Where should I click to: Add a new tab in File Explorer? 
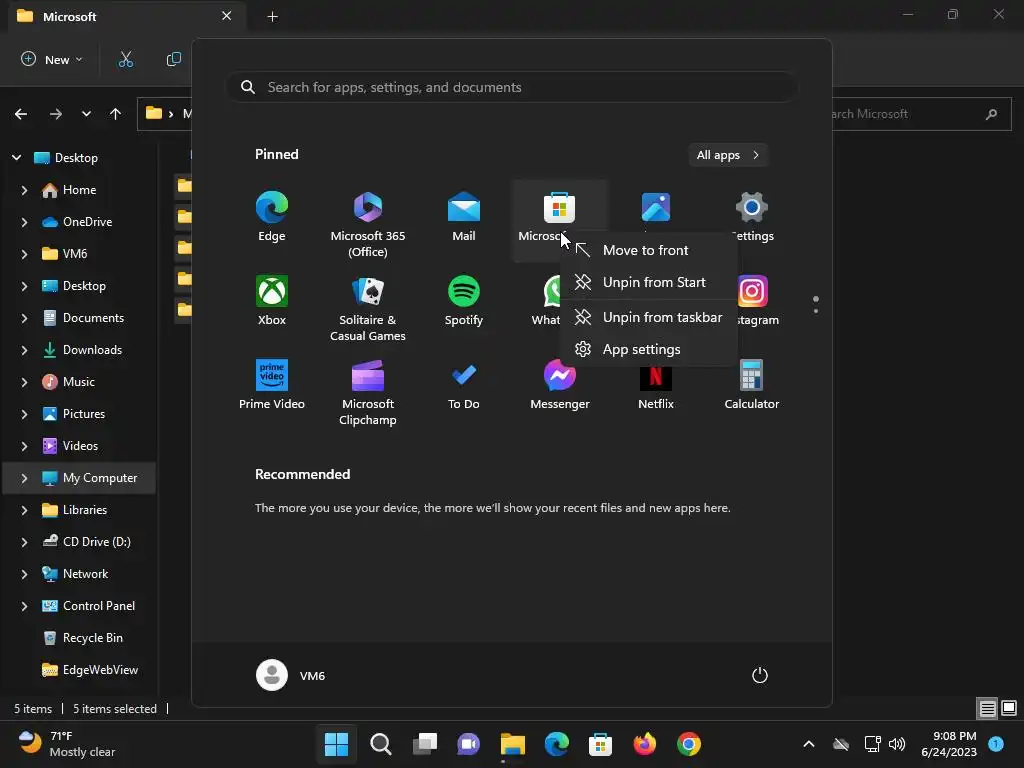[273, 16]
